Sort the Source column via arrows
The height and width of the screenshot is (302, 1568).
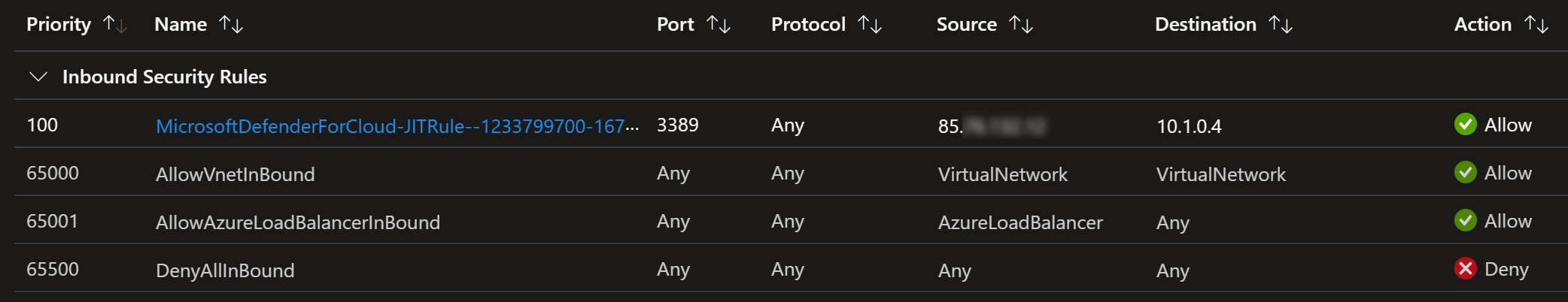[1021, 25]
